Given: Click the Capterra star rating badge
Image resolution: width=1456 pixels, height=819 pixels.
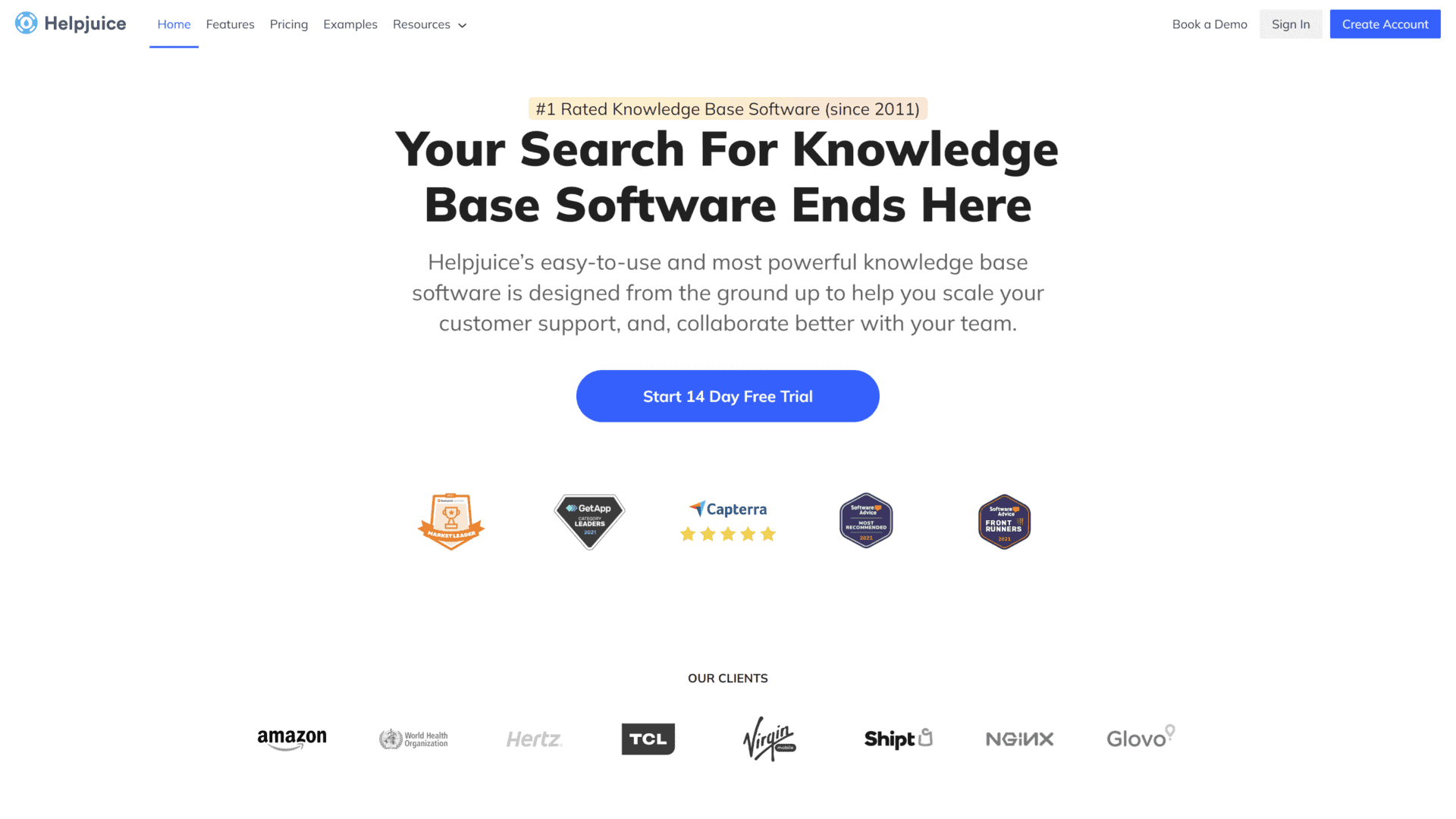Looking at the screenshot, I should click(727, 520).
